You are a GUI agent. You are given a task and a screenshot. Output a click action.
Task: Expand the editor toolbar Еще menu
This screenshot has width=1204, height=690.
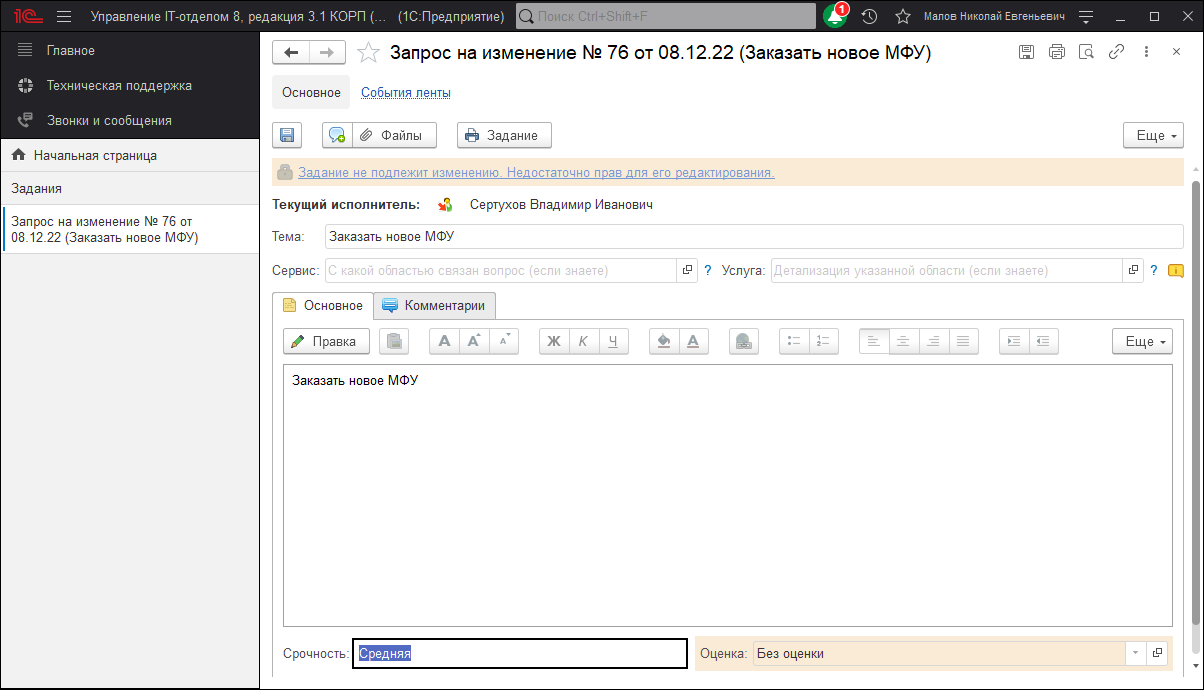pyautogui.click(x=1142, y=341)
